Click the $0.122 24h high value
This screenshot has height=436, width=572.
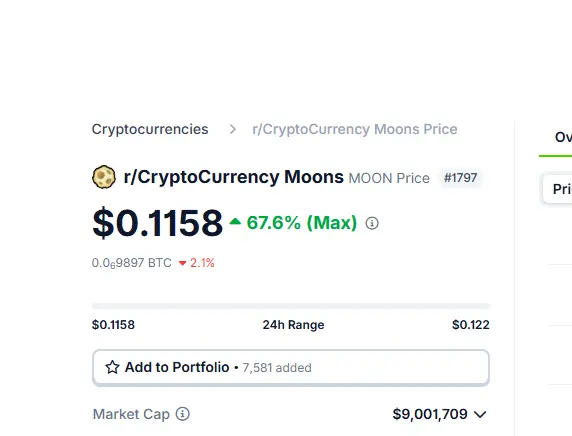tap(471, 325)
